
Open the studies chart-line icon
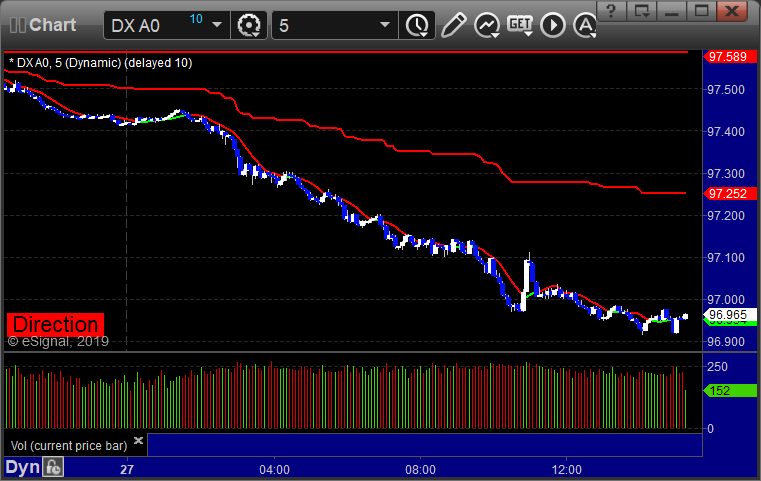point(487,25)
